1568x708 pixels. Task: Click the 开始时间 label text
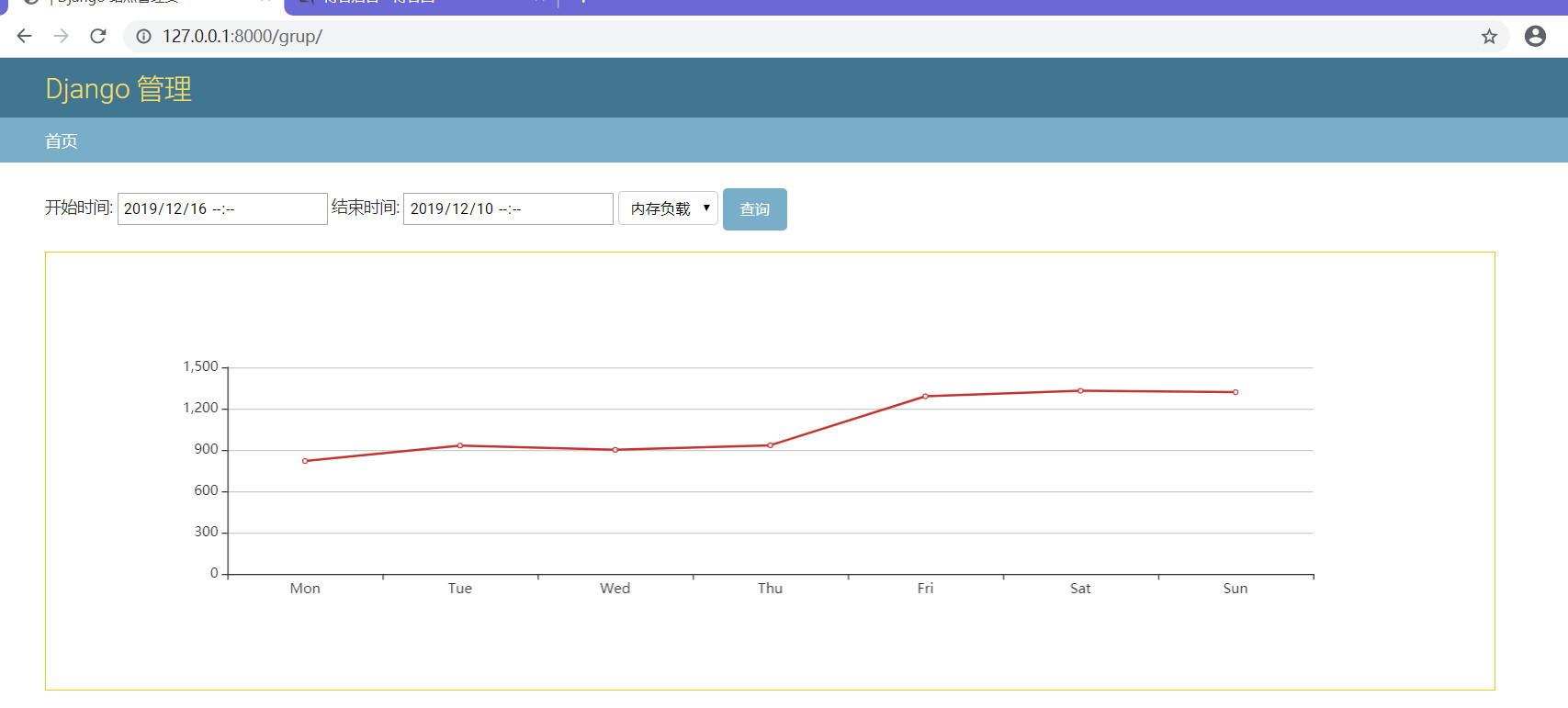click(x=79, y=208)
